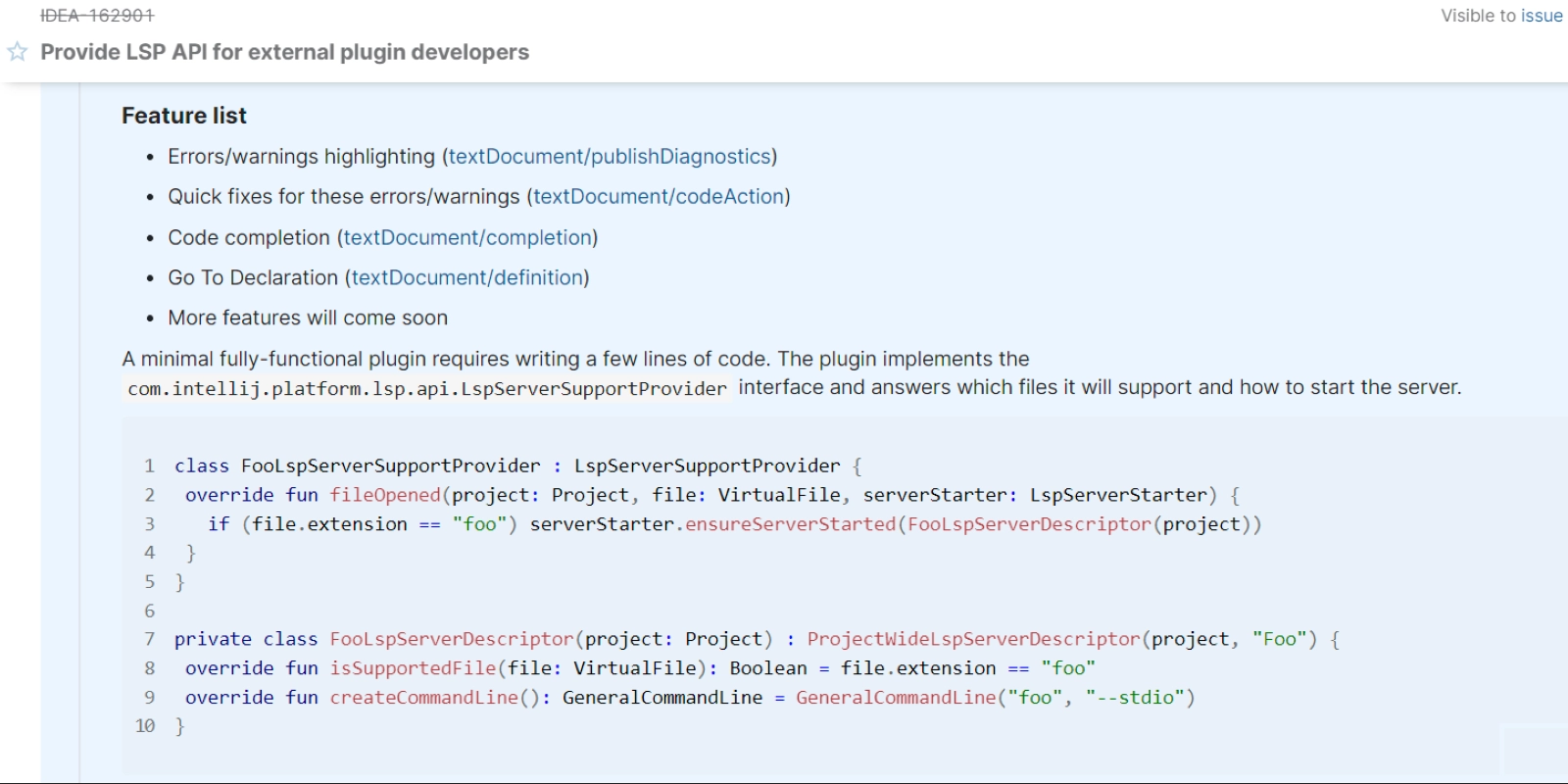Click the issue title 'Provide LSP API for external plugin developers'
This screenshot has width=1568, height=784.
coord(284,52)
